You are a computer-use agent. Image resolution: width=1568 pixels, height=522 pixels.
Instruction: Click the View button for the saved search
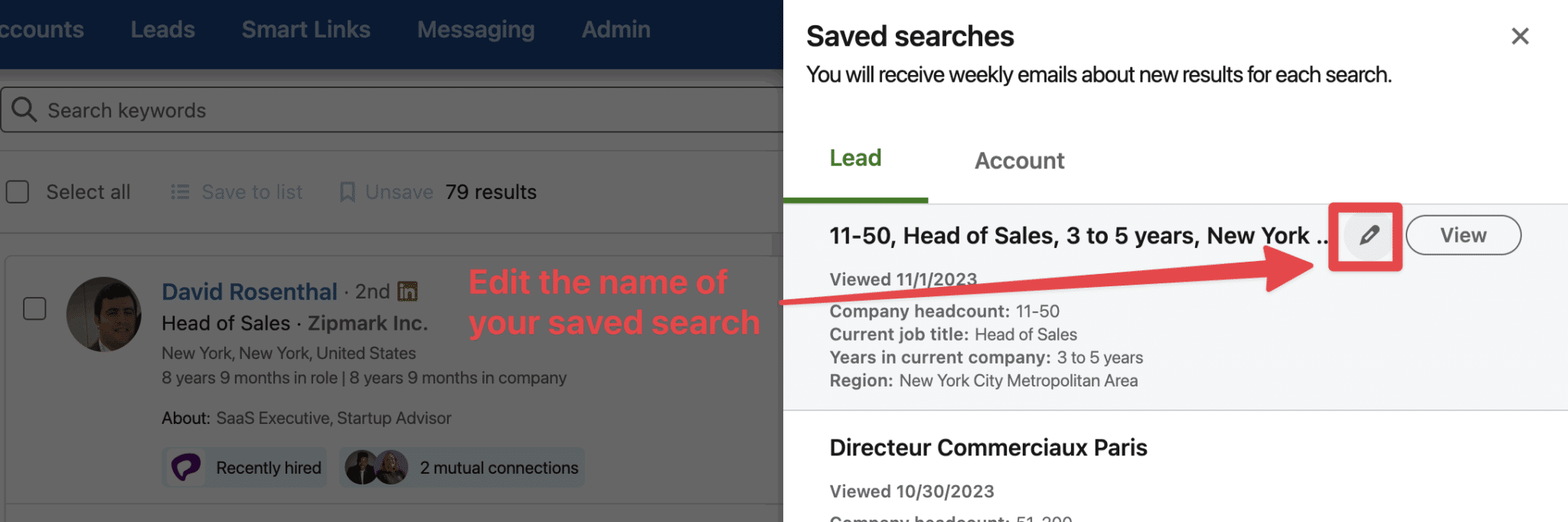(x=1463, y=235)
